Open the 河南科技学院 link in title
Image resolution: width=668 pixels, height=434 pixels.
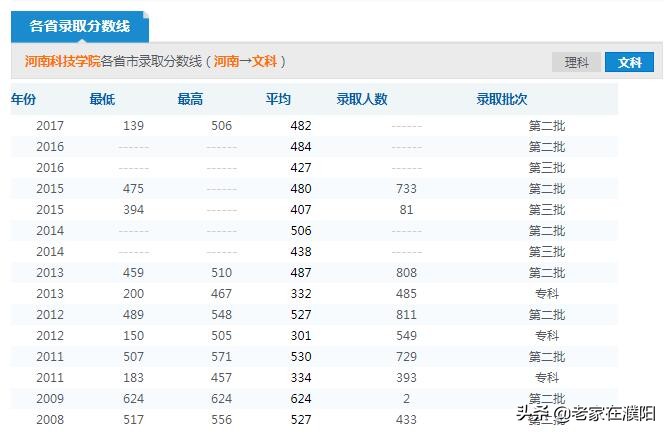pyautogui.click(x=62, y=61)
